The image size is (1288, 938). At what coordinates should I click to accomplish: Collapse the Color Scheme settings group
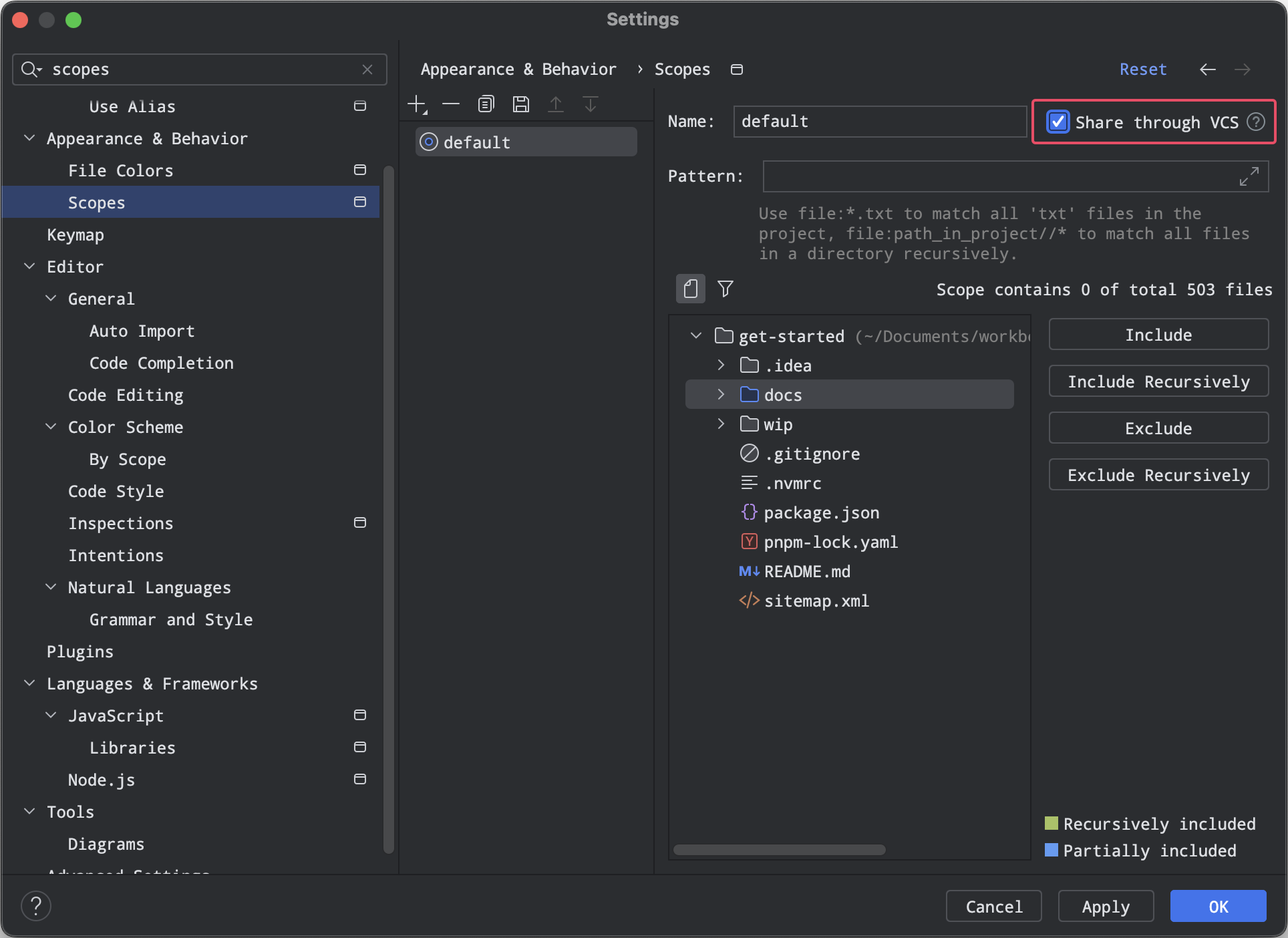[x=51, y=427]
